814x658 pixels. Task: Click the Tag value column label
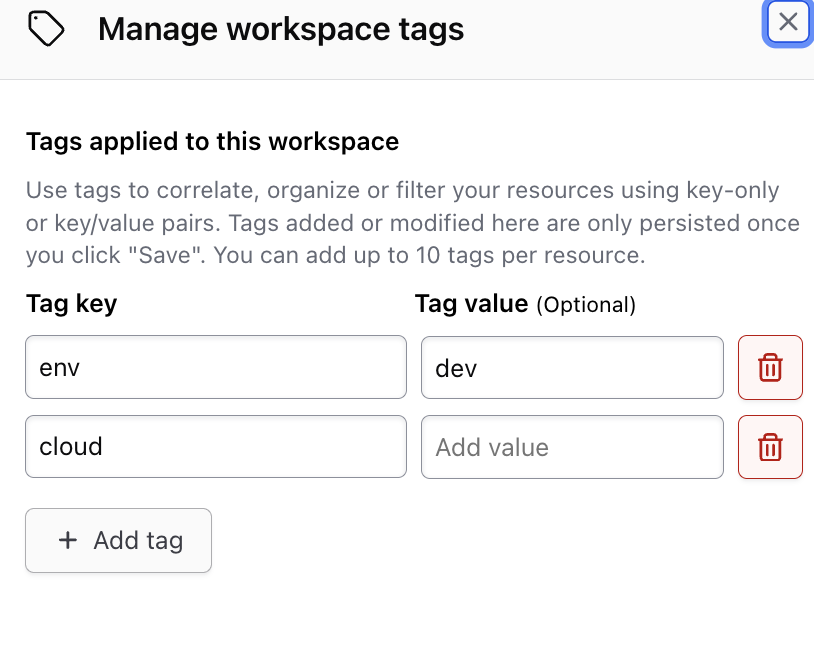tap(471, 304)
